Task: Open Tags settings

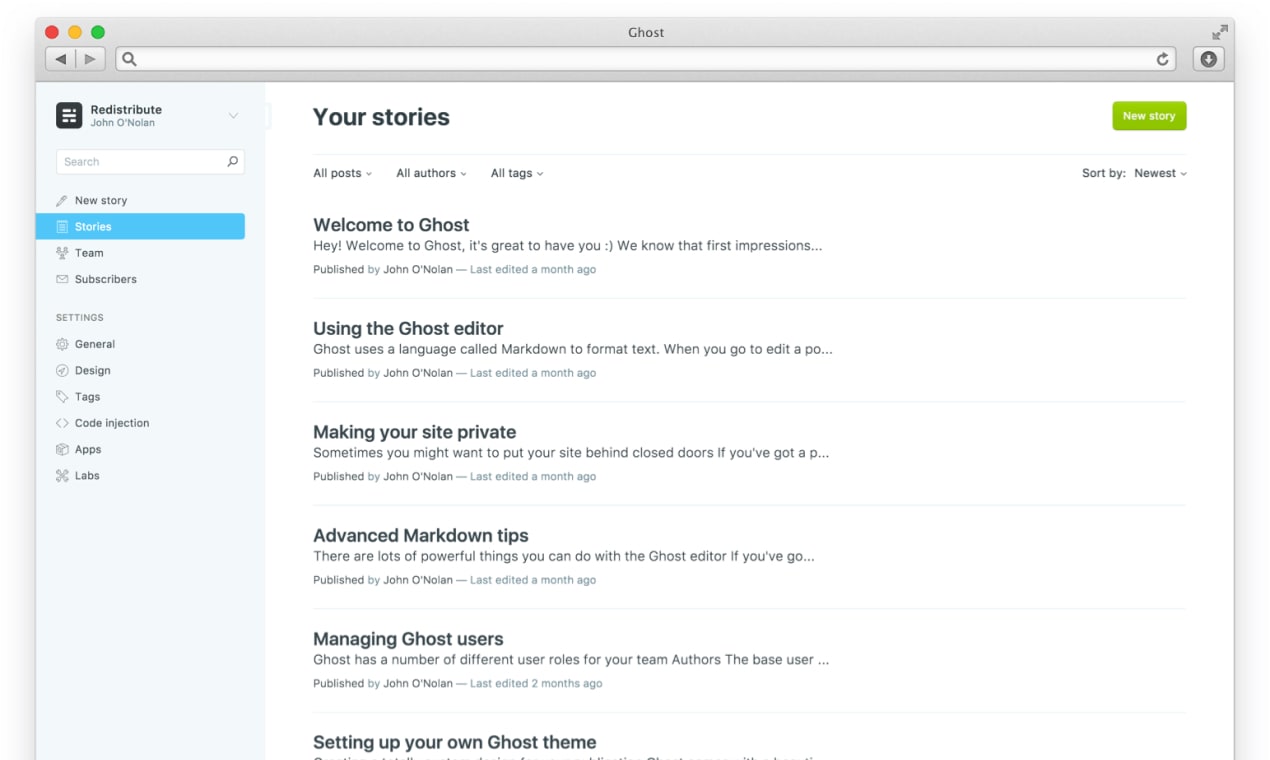Action: tap(88, 397)
